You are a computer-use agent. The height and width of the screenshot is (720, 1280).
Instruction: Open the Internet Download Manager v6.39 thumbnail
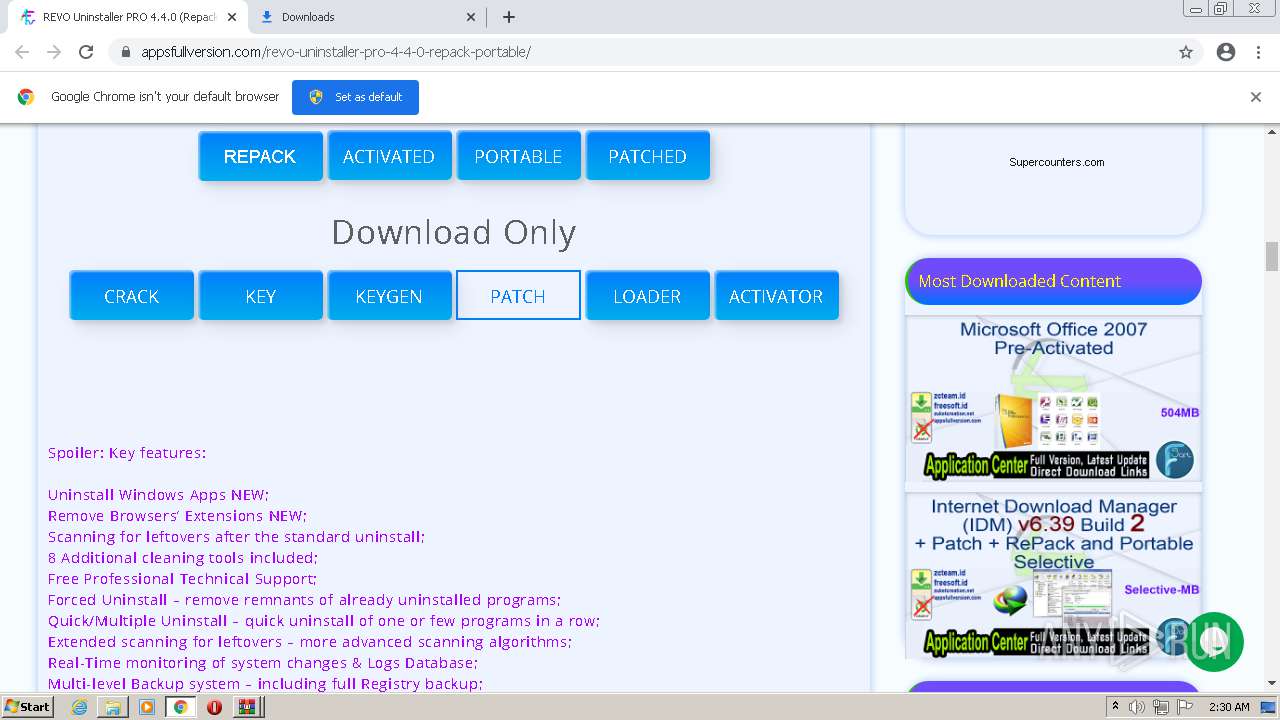[x=1053, y=576]
